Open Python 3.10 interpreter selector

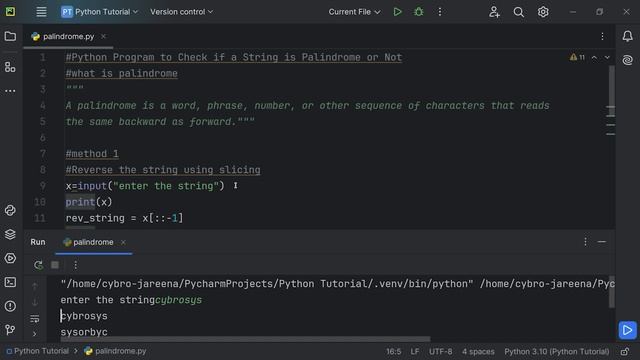pos(557,351)
